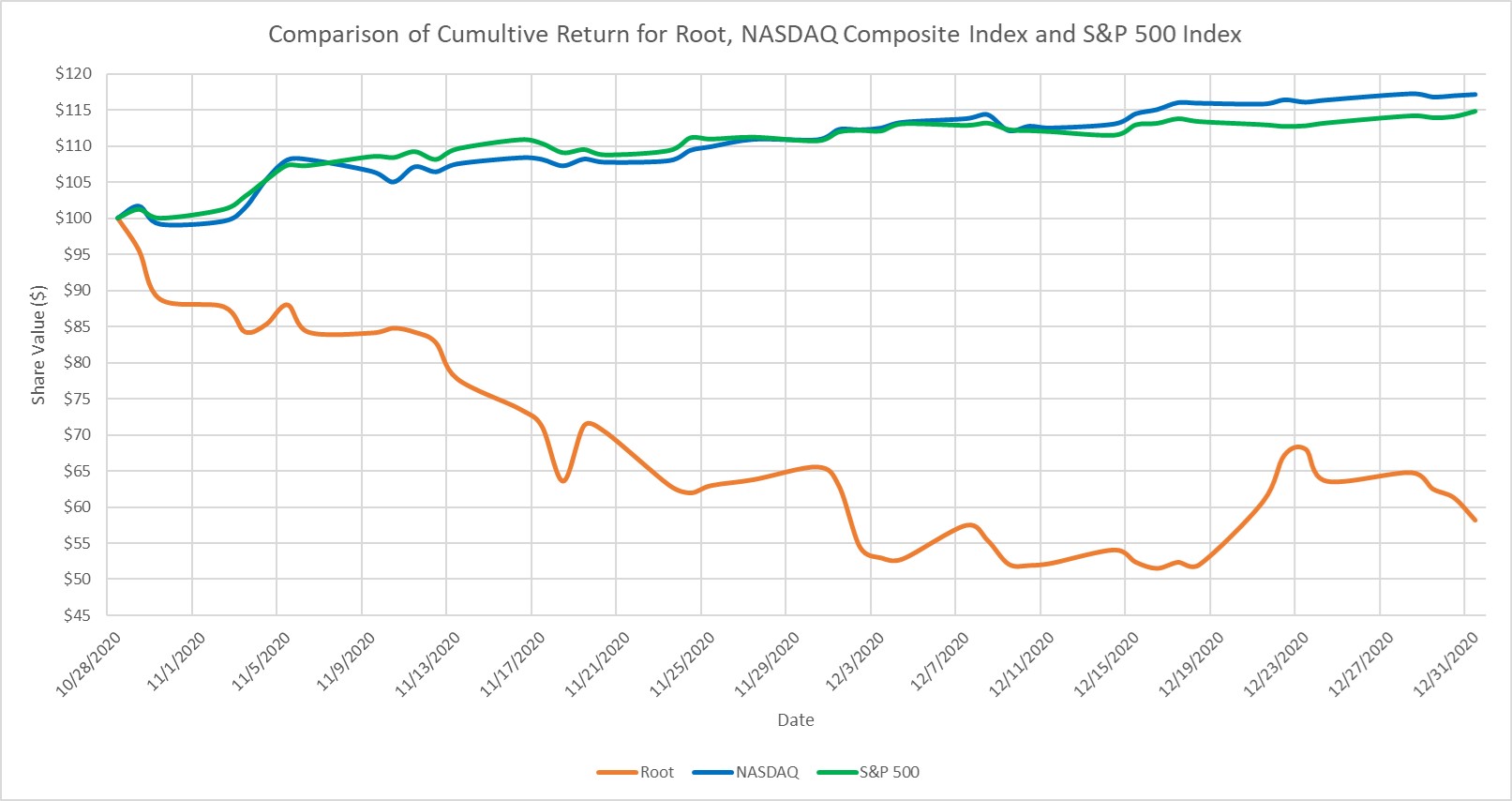Click the 12/3/2020 date axis label
Image resolution: width=1512 pixels, height=801 pixels.
click(x=855, y=661)
